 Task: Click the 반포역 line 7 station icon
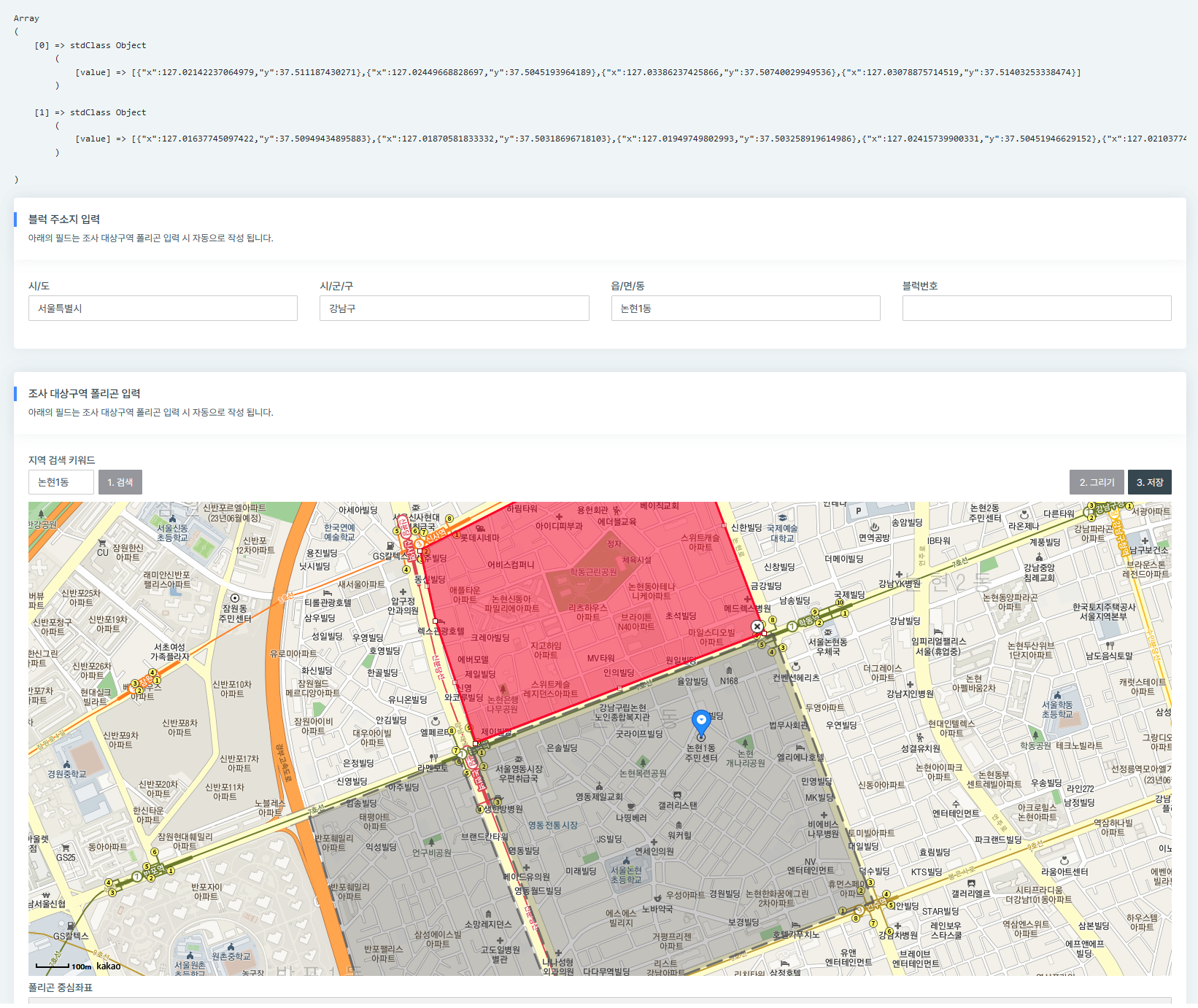coord(136,877)
